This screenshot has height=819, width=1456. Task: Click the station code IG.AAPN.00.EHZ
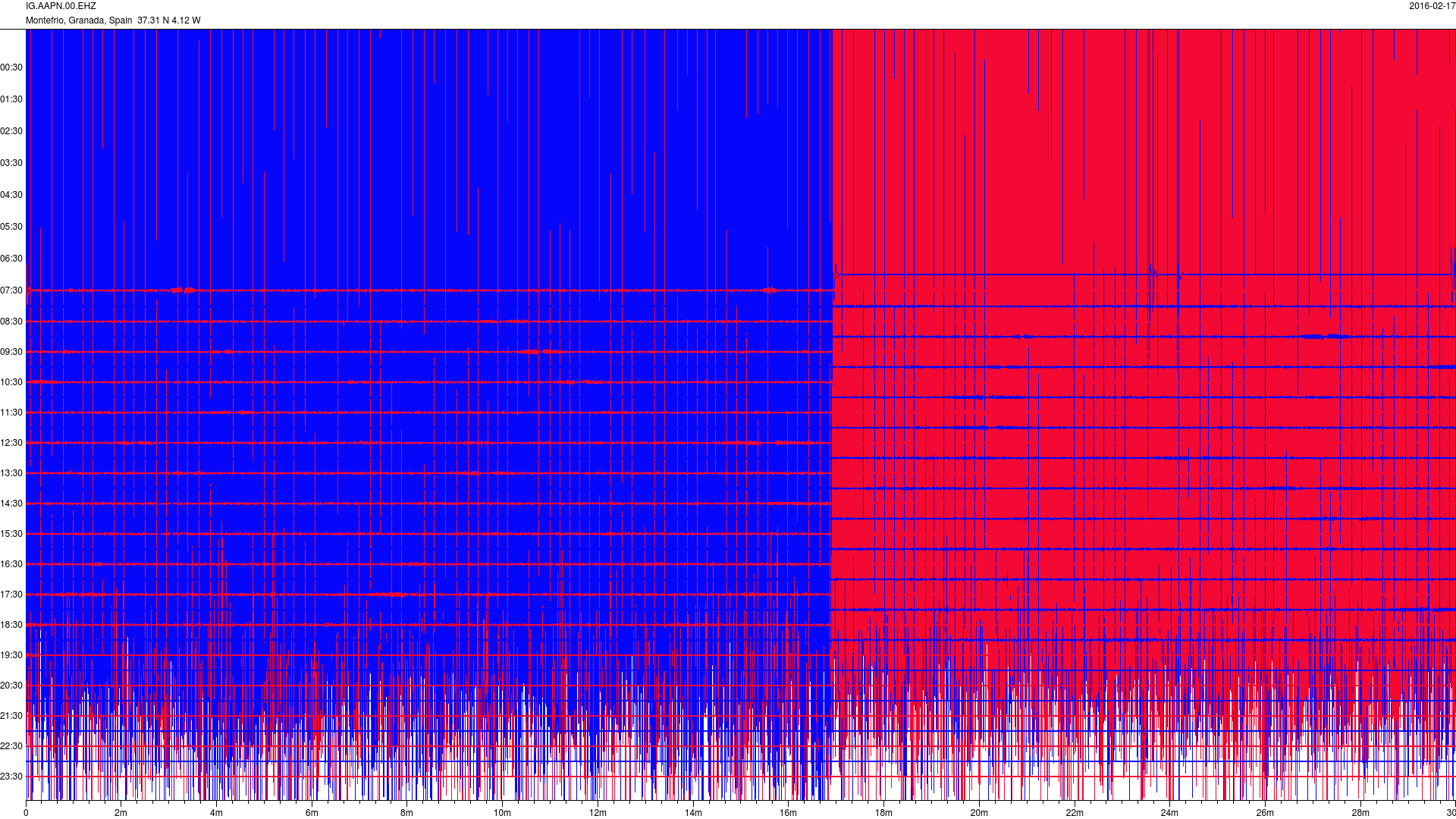pyautogui.click(x=61, y=6)
